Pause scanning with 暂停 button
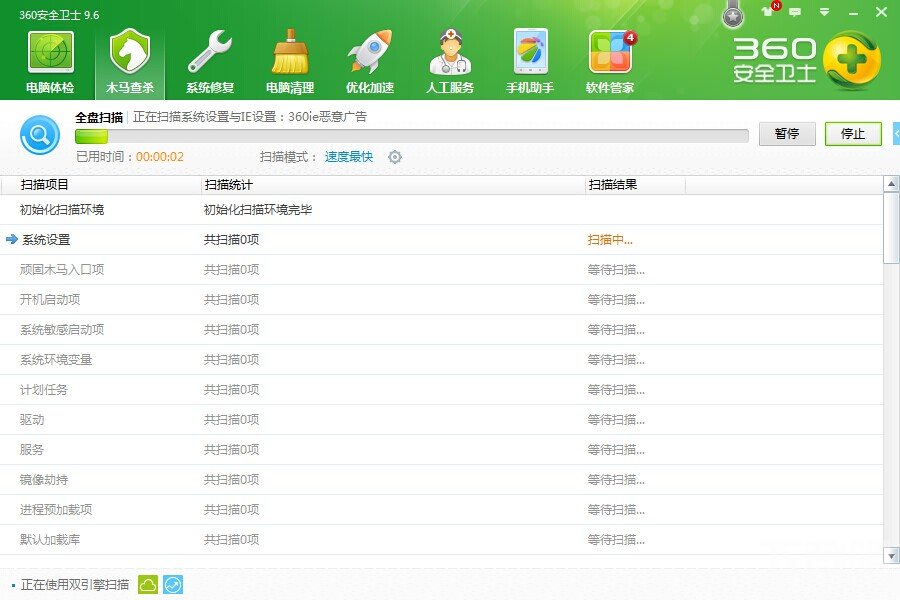900x600 pixels. click(787, 133)
